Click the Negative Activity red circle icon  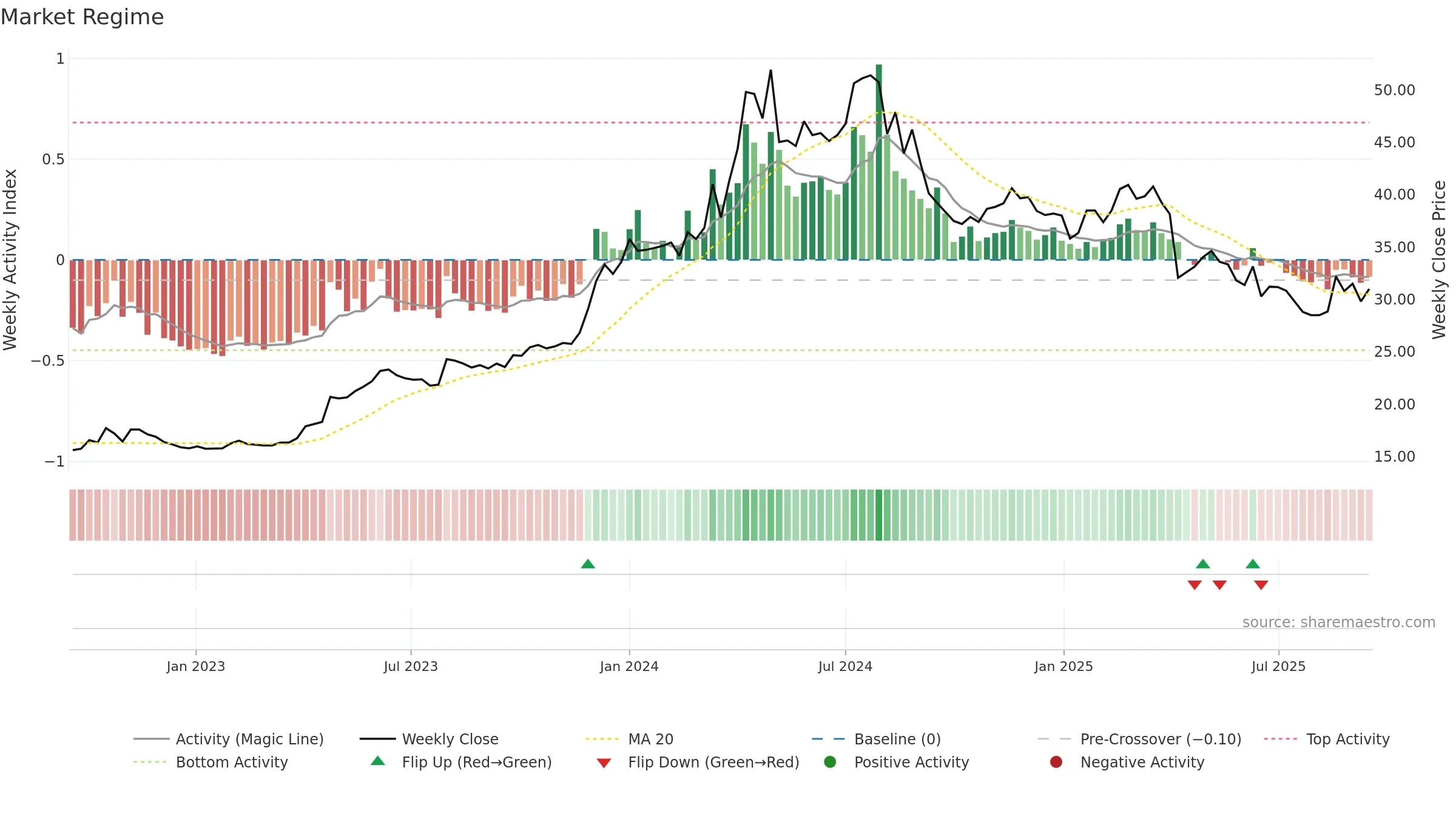pyautogui.click(x=1056, y=762)
